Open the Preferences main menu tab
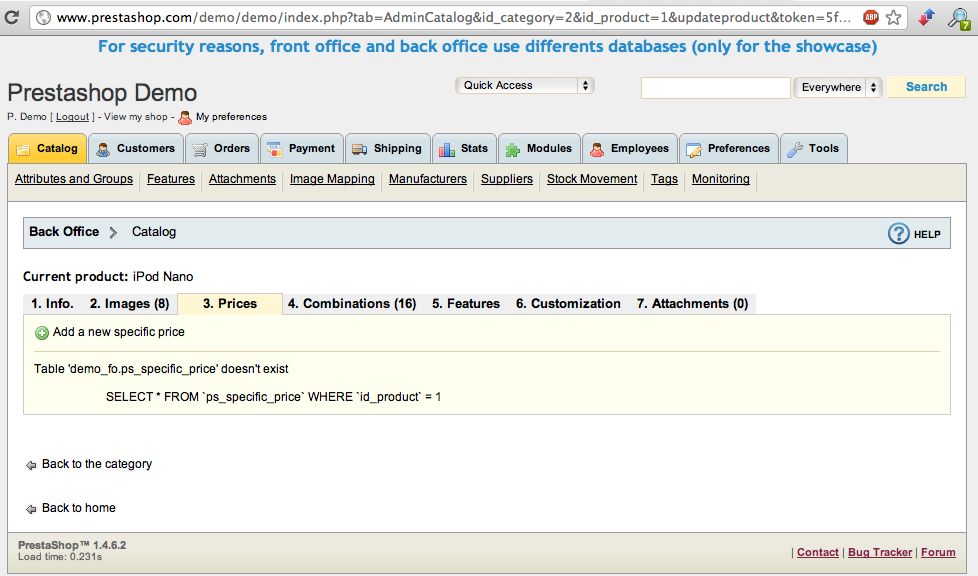Viewport: 978px width, 576px height. click(x=729, y=149)
